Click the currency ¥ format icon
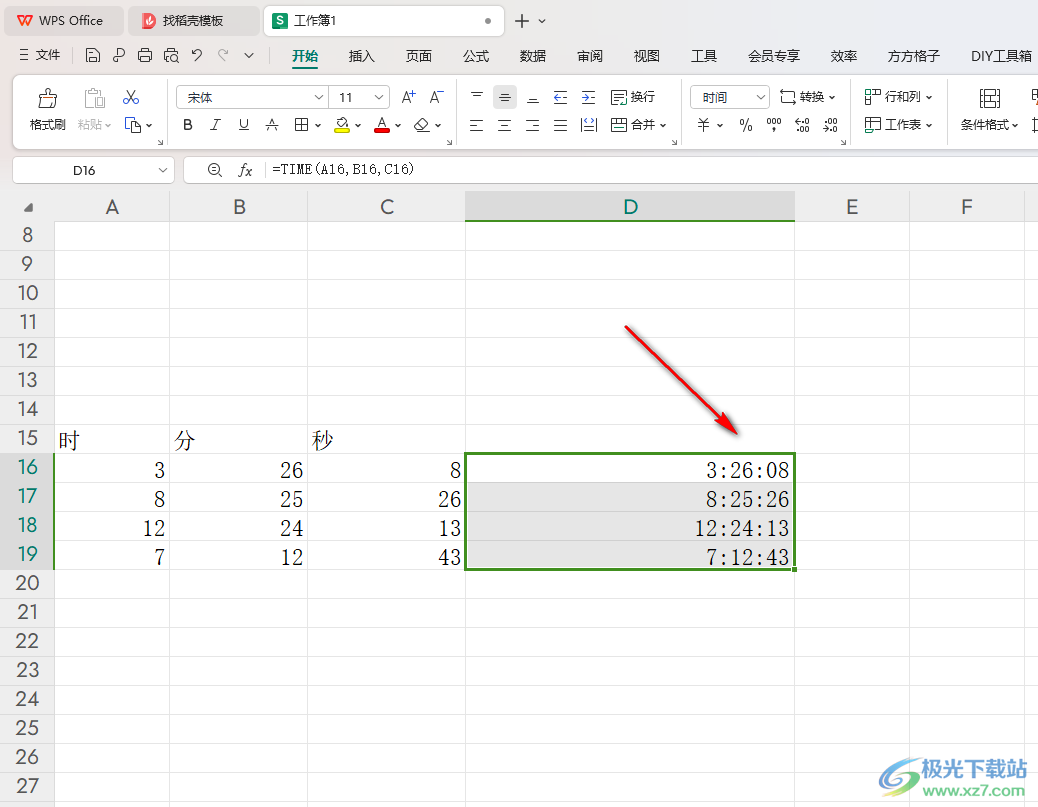Screen dimensions: 1038x807 click(x=704, y=124)
